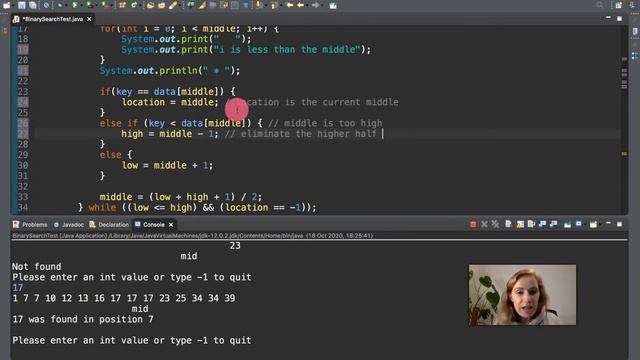The height and width of the screenshot is (360, 640).
Task: Close the BinarySearchTest.java editor tab
Action: pos(89,19)
